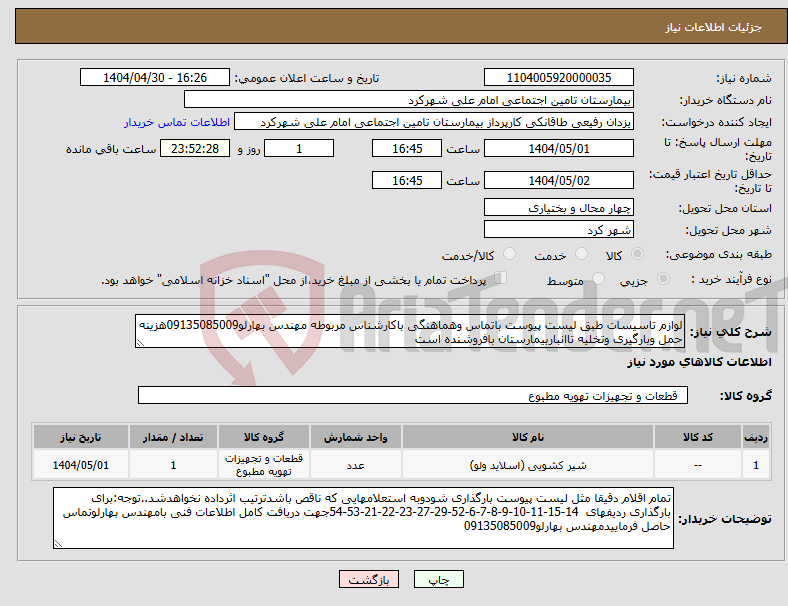Screen dimensions: 788x606
Task: Click the item name شیر کشویی (اسلاید ولو) cell
Action: tap(528, 465)
